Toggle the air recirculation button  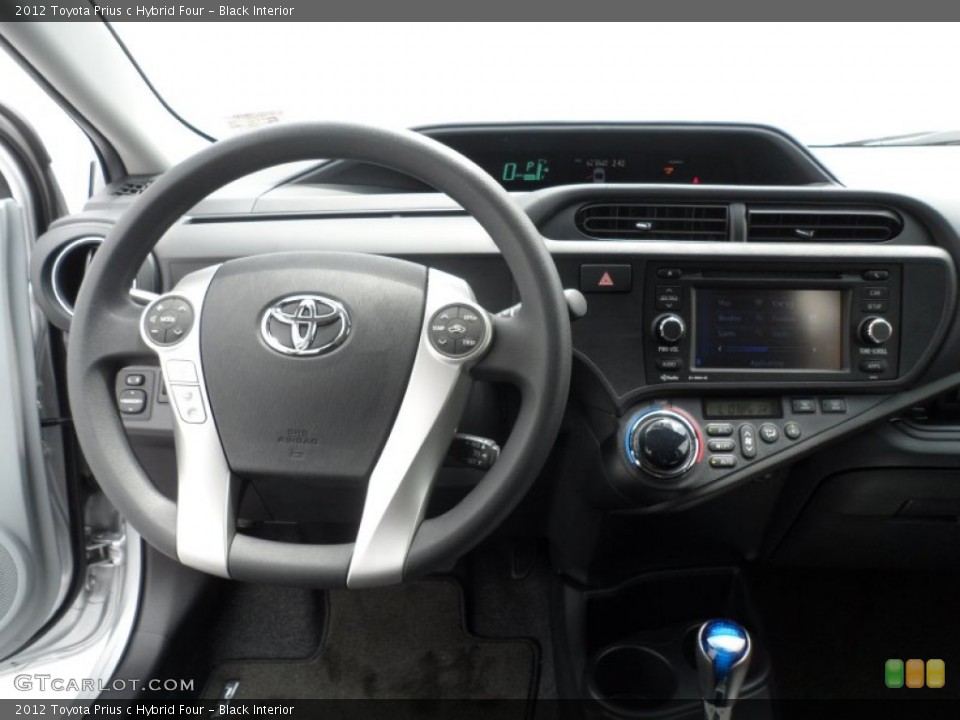click(x=769, y=433)
